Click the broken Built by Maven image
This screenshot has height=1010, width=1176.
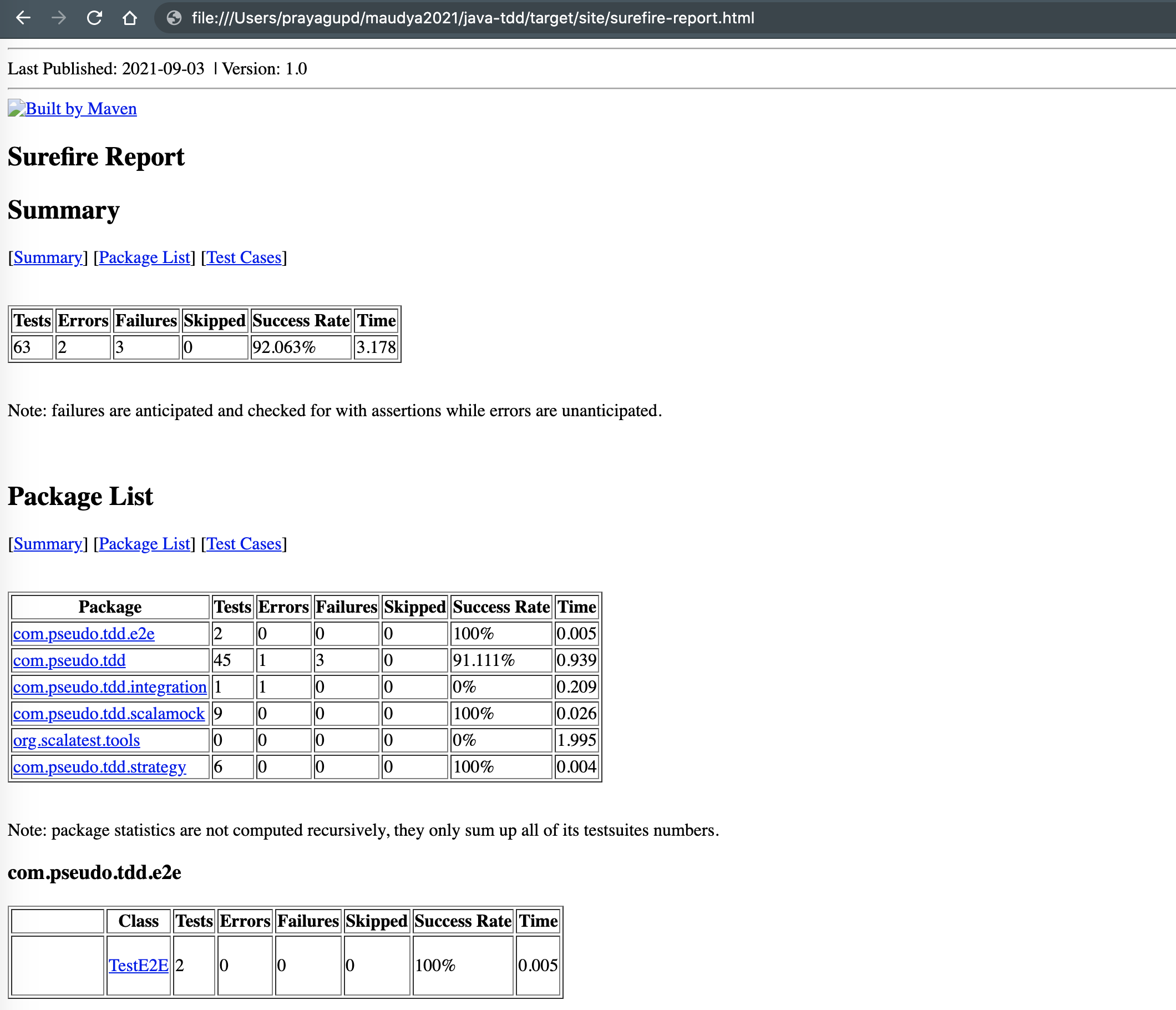[x=16, y=108]
